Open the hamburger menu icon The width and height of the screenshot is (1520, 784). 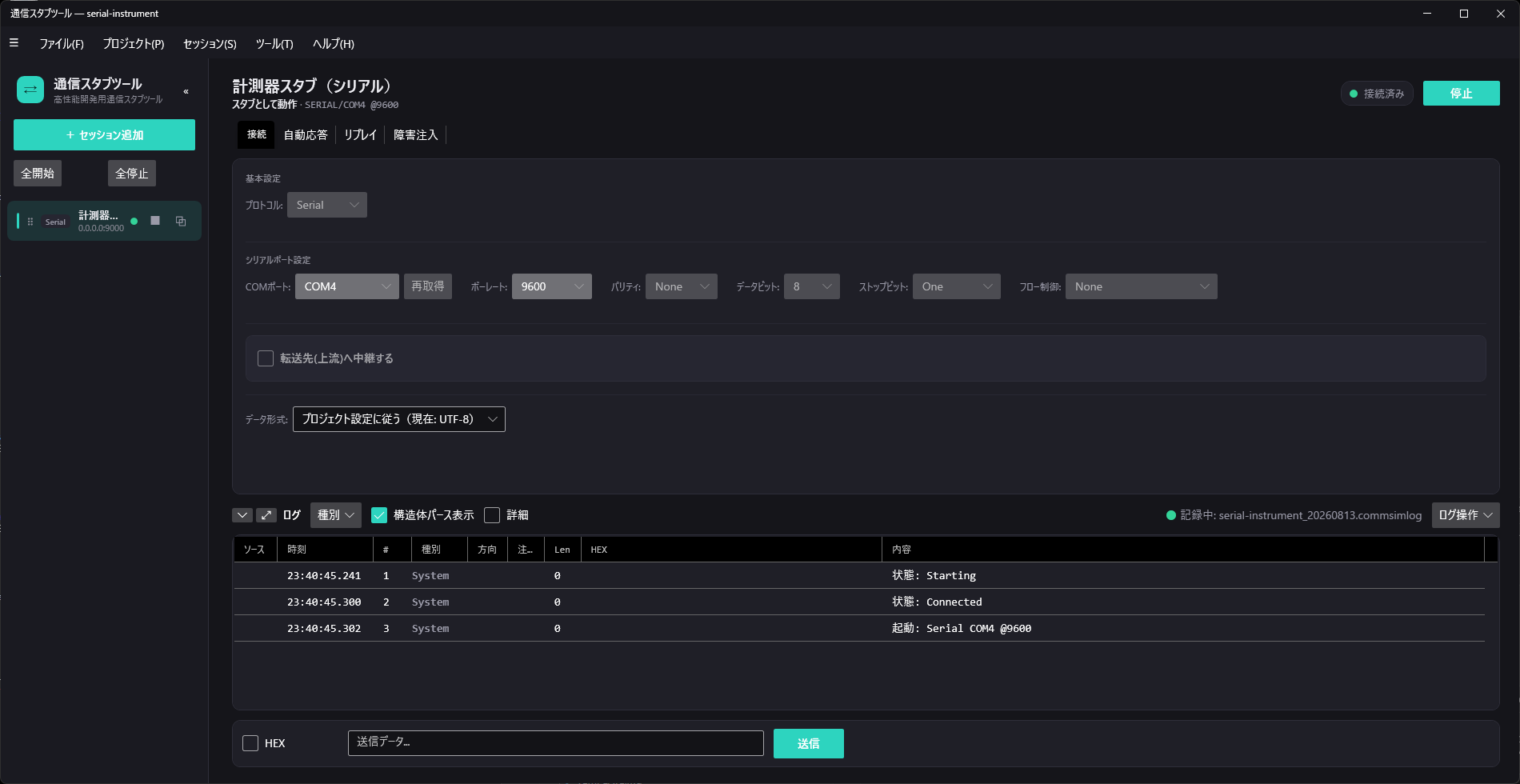click(x=14, y=43)
